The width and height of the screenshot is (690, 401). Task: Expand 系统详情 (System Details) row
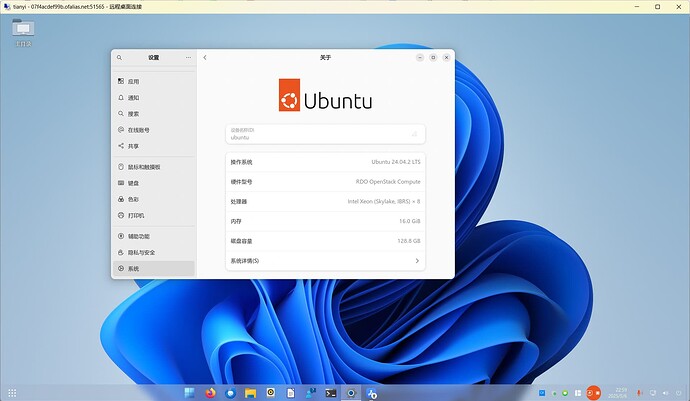pos(325,261)
